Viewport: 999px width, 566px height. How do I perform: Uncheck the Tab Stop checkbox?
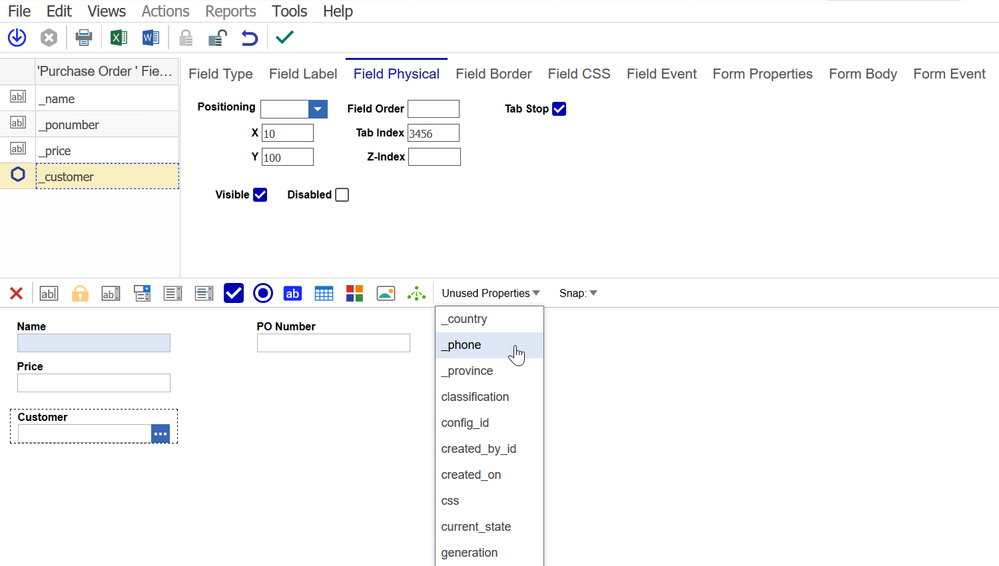[559, 109]
